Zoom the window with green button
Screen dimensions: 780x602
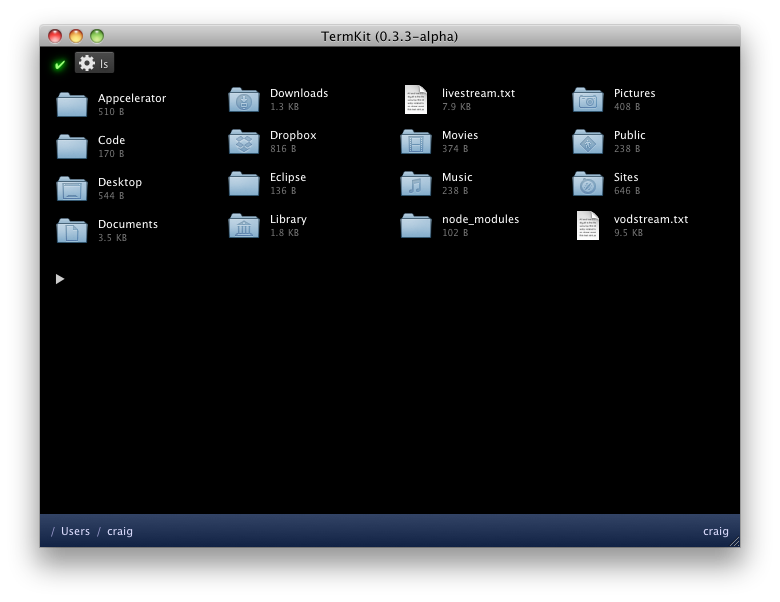(97, 36)
